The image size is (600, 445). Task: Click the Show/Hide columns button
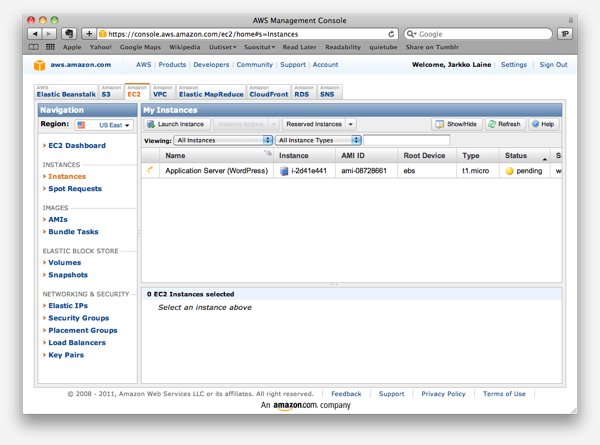457,124
